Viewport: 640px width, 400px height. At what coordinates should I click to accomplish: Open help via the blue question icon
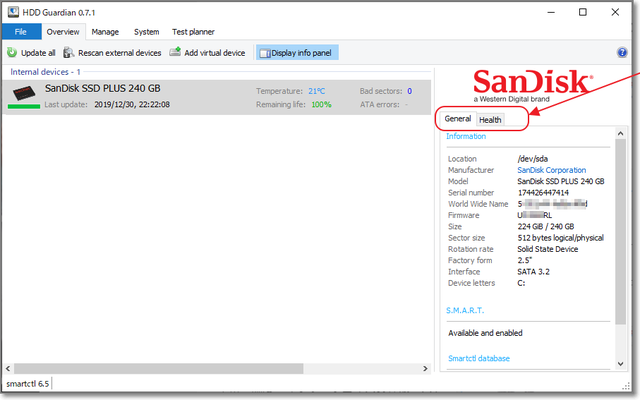(622, 52)
